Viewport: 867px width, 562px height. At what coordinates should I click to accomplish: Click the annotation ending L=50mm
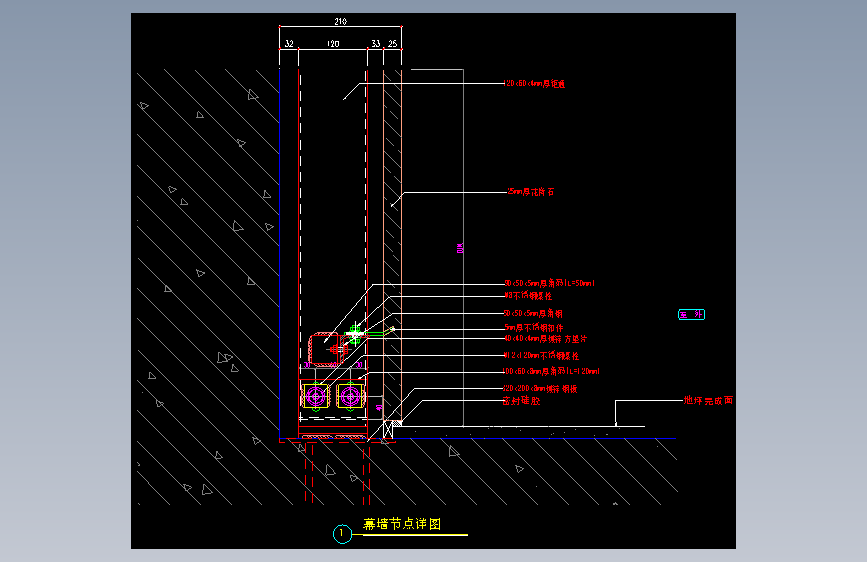point(549,283)
